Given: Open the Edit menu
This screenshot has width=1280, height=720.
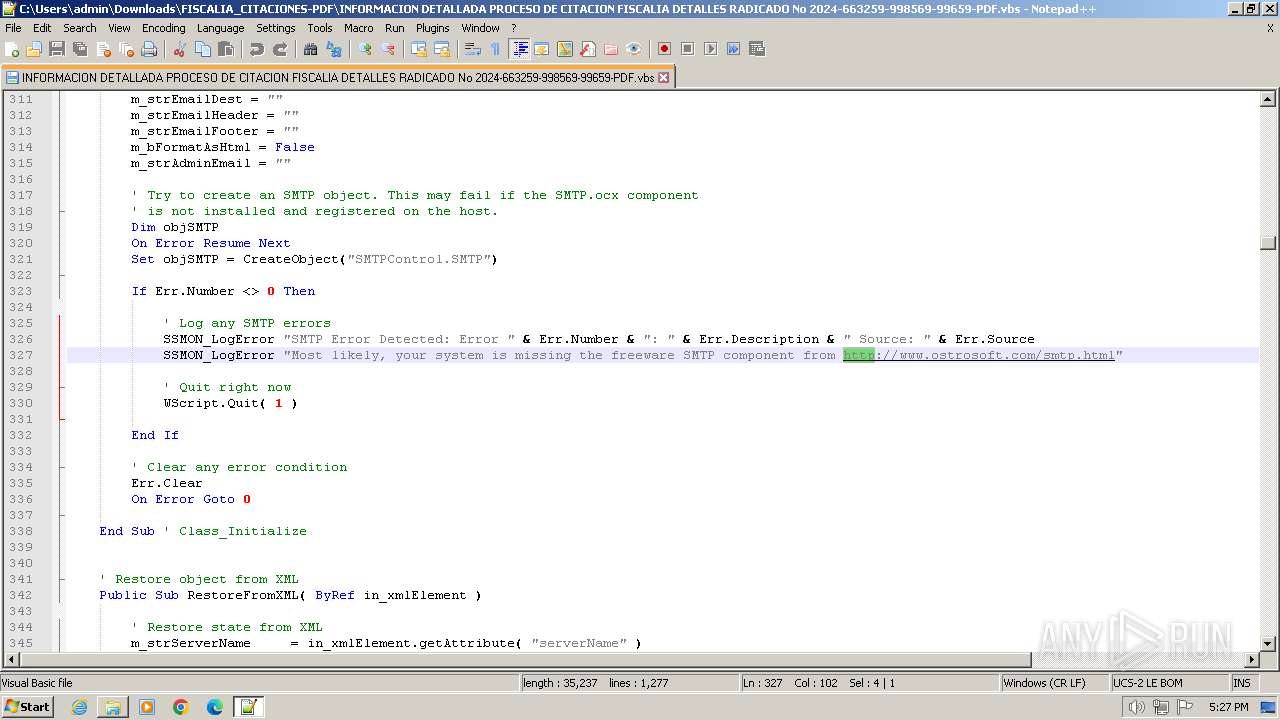Looking at the screenshot, I should point(42,28).
